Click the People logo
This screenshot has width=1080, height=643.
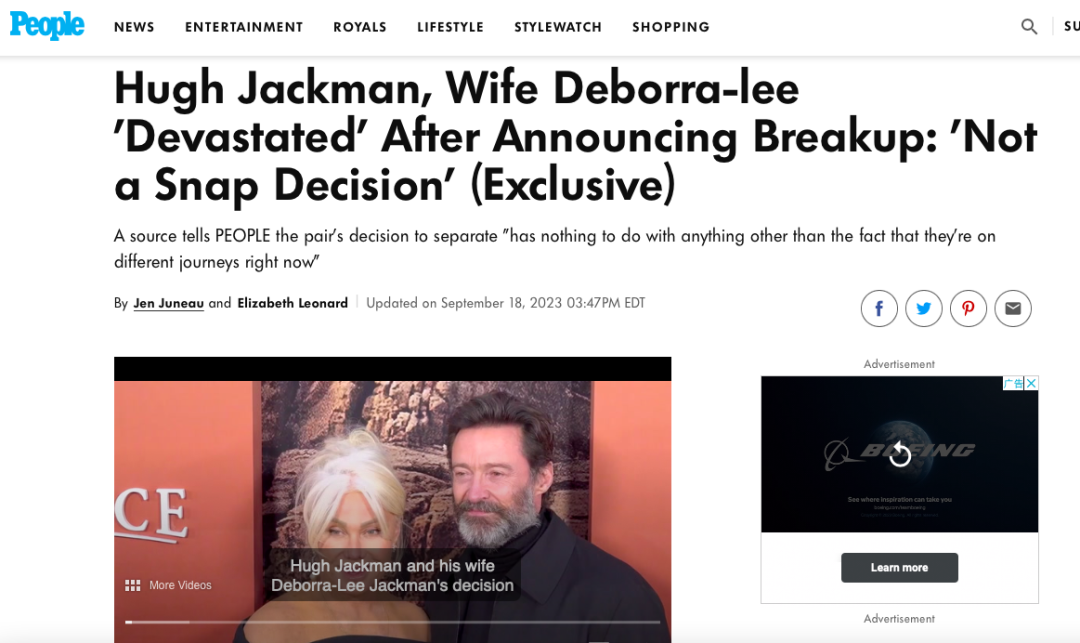(47, 25)
